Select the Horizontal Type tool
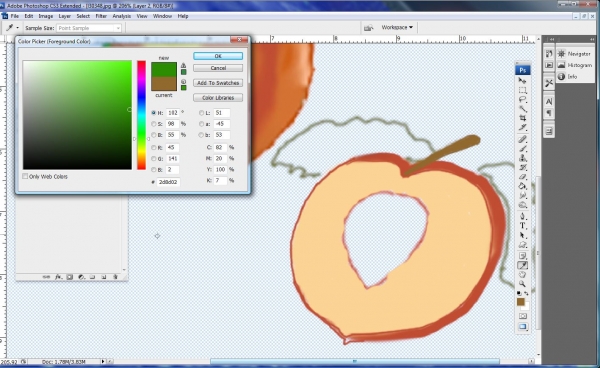 pos(522,226)
